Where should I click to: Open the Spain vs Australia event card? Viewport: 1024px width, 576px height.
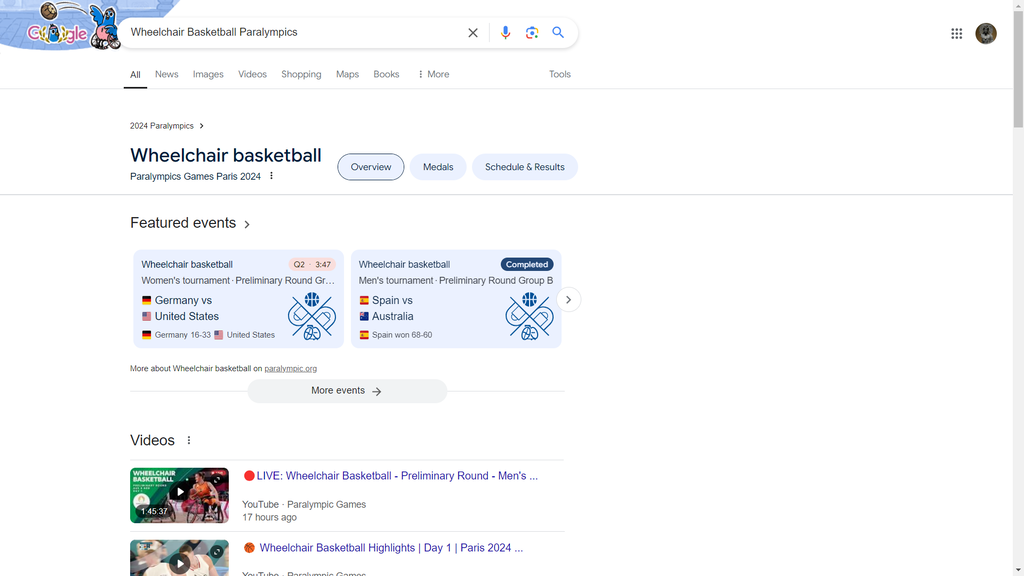456,299
